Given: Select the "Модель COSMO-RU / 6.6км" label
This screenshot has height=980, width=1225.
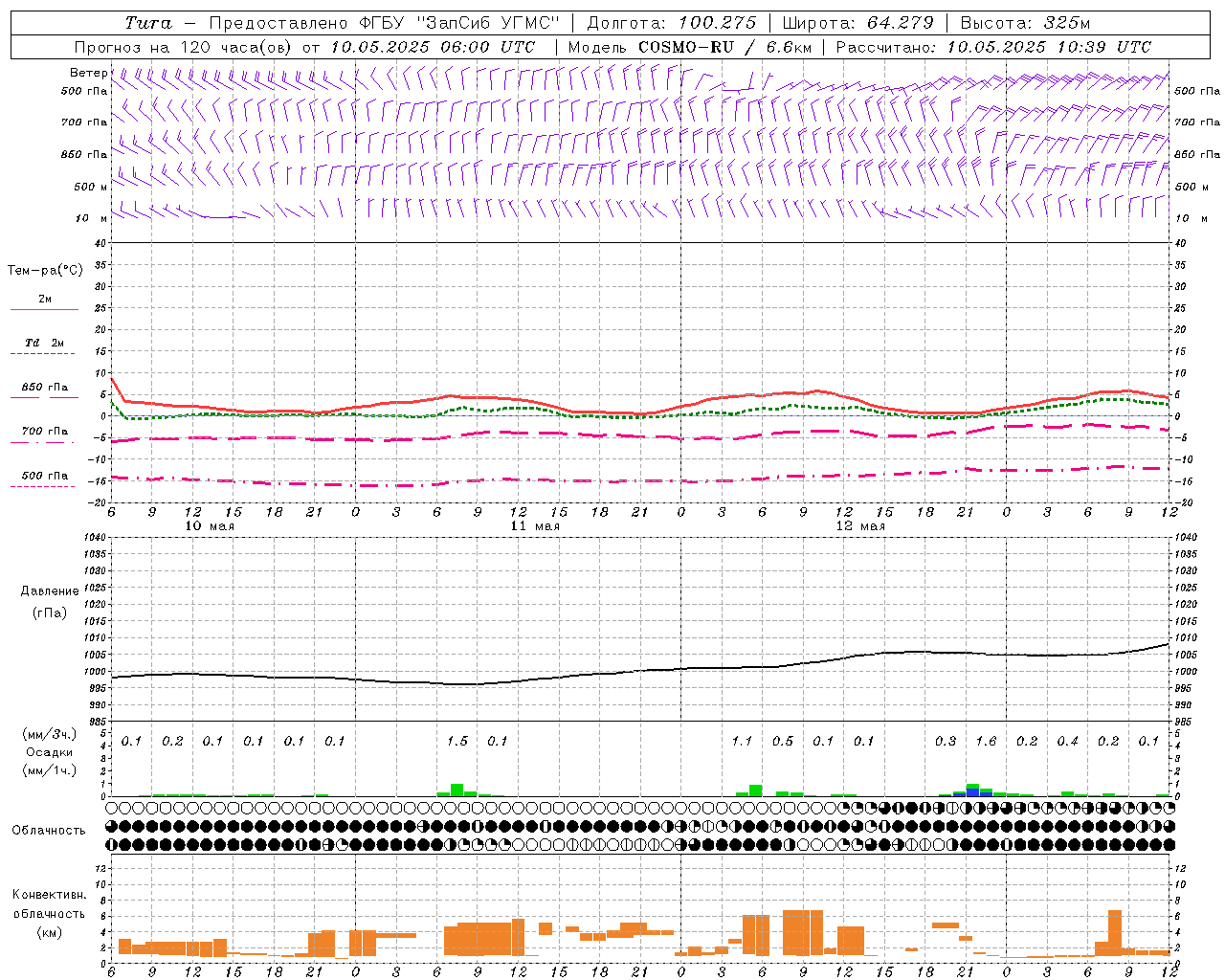Looking at the screenshot, I should coord(690,47).
